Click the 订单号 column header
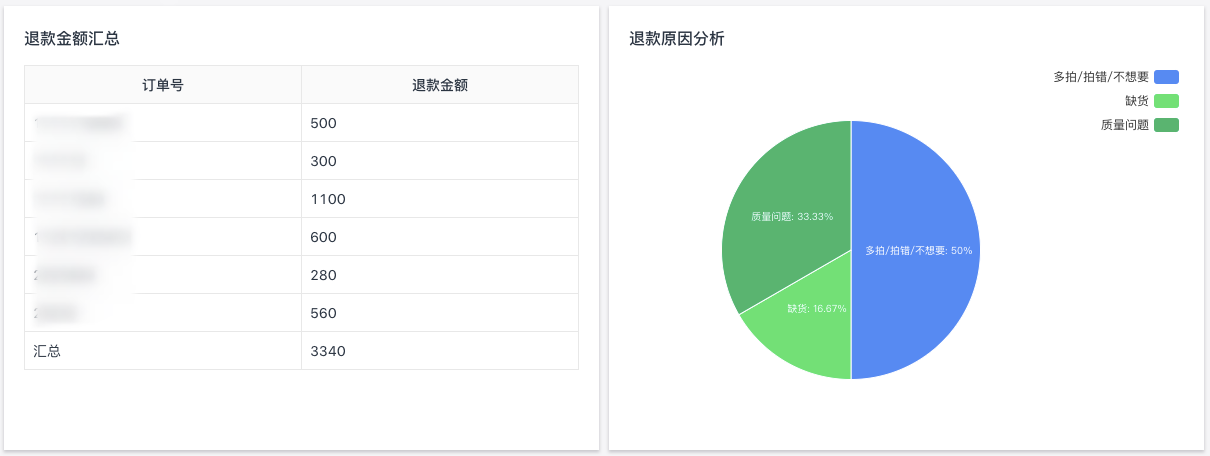Screen dimensions: 1210x456 tap(163, 85)
